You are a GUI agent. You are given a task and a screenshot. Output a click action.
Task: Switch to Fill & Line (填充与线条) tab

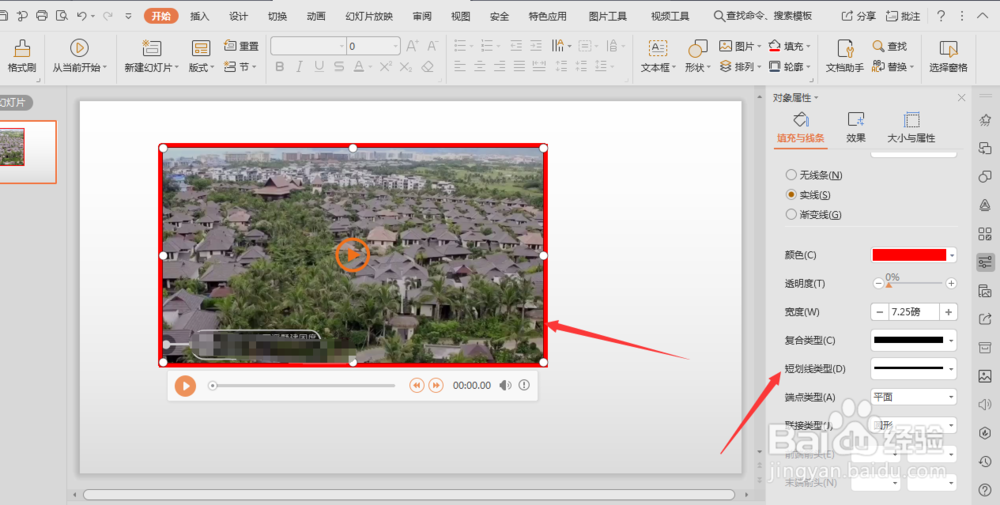point(800,128)
